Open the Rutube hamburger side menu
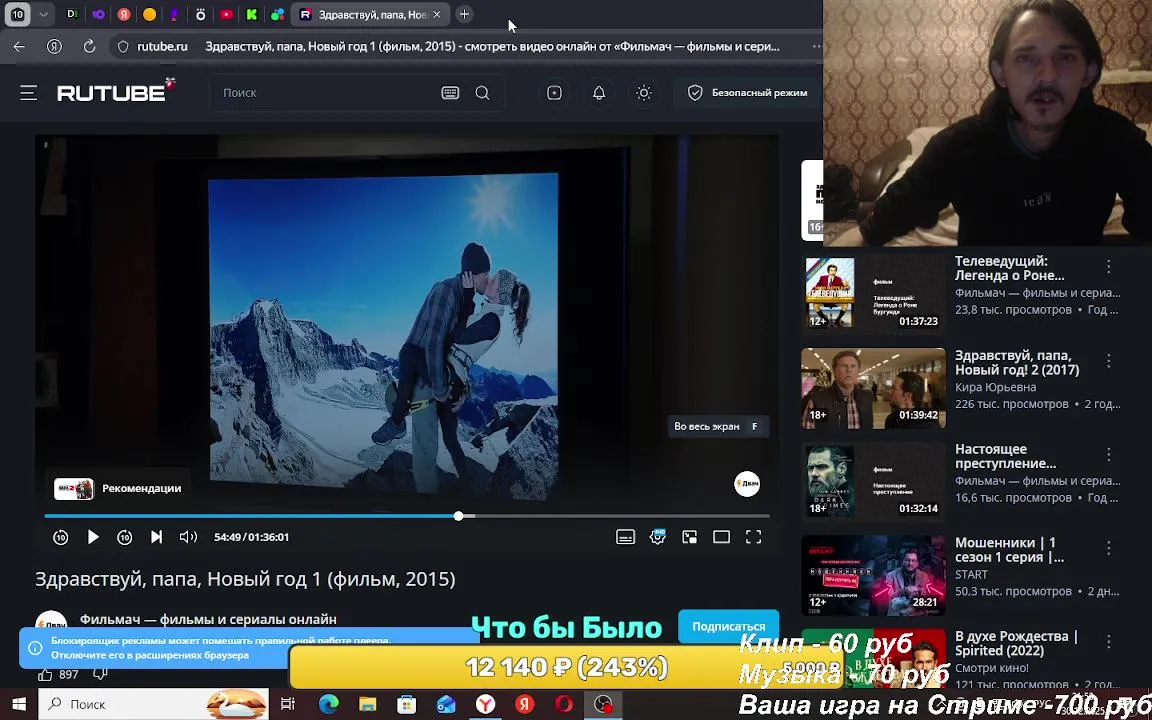The width and height of the screenshot is (1152, 720). (29, 93)
